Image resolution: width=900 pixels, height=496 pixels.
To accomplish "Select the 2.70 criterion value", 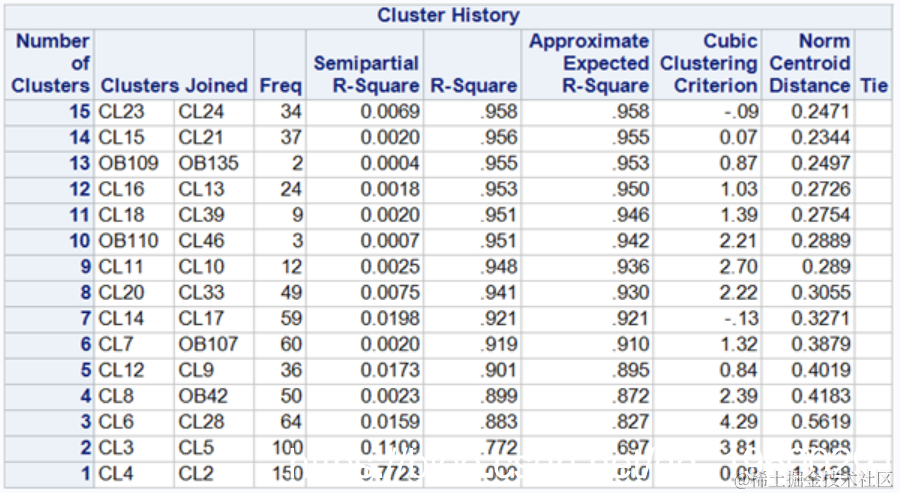I will click(x=739, y=267).
